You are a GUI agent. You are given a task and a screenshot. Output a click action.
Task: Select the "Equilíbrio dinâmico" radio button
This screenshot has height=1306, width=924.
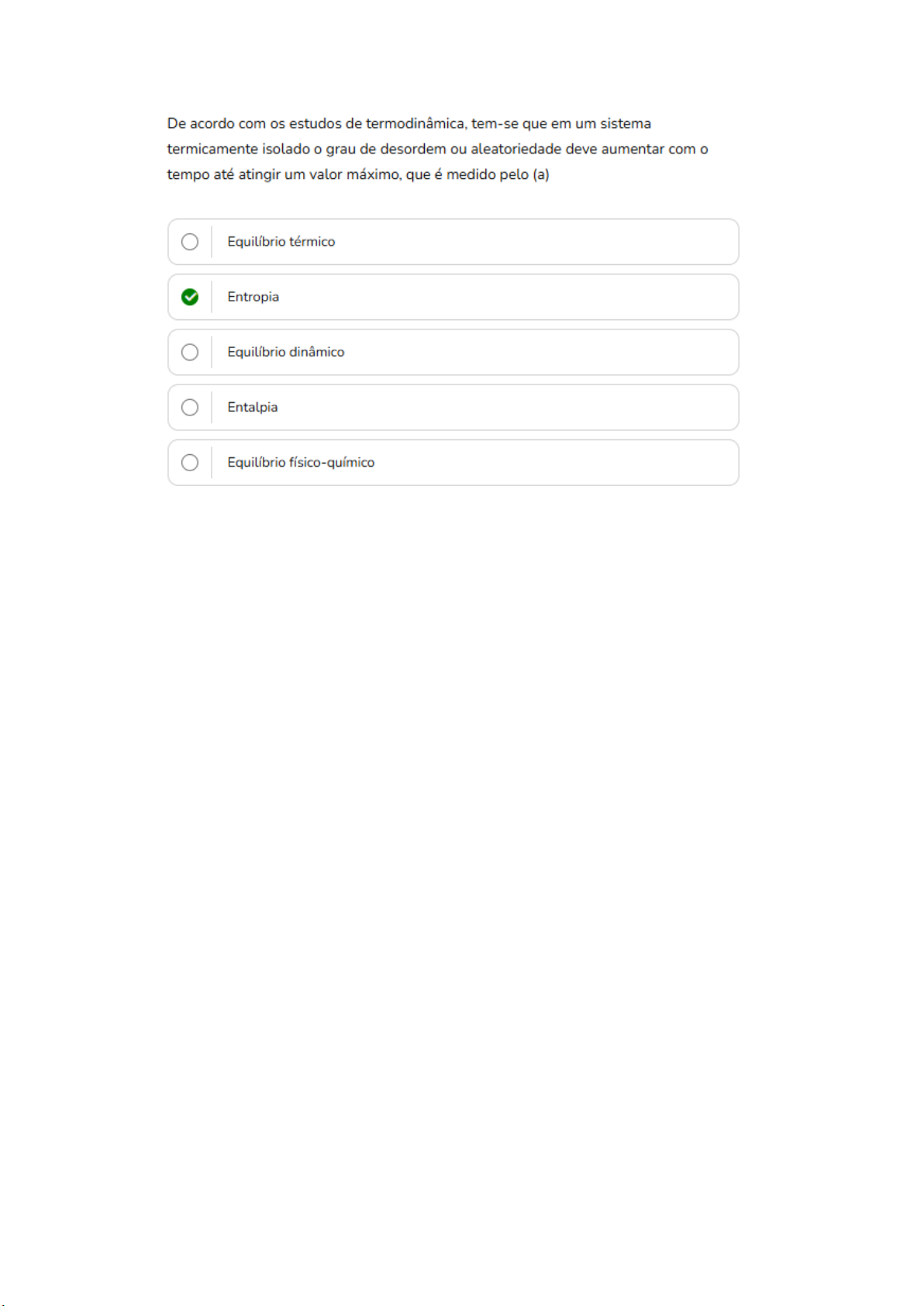click(x=190, y=352)
